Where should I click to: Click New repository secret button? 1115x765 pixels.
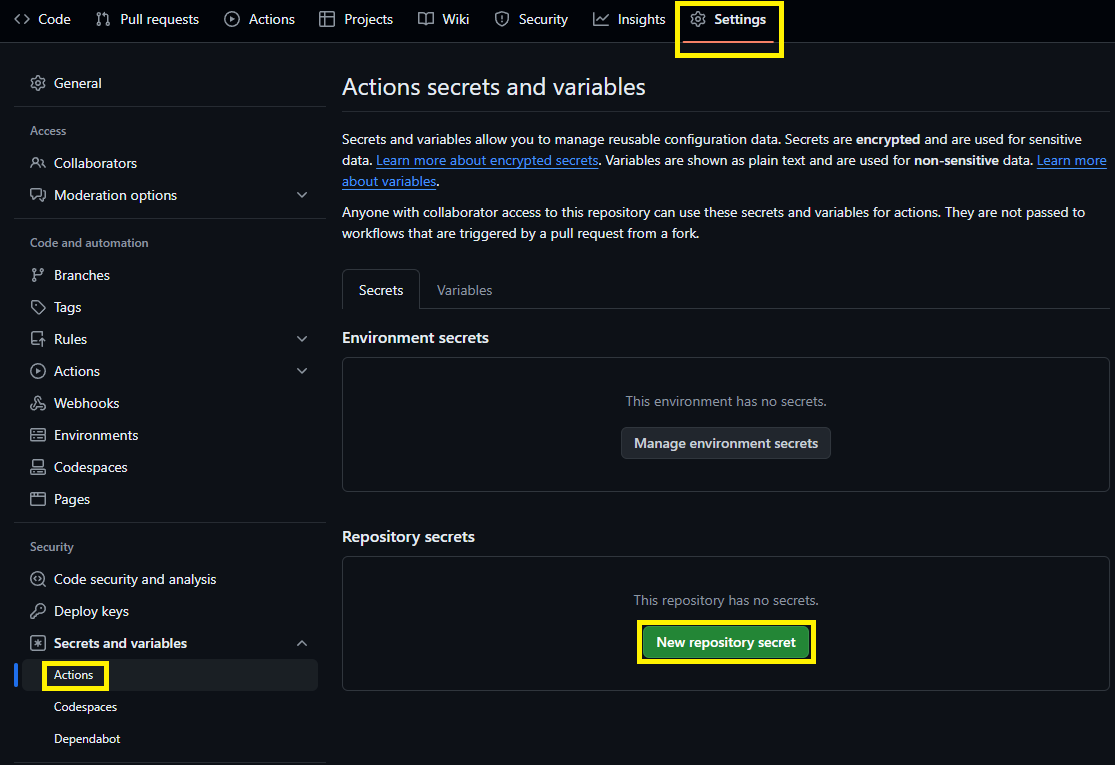pos(726,642)
